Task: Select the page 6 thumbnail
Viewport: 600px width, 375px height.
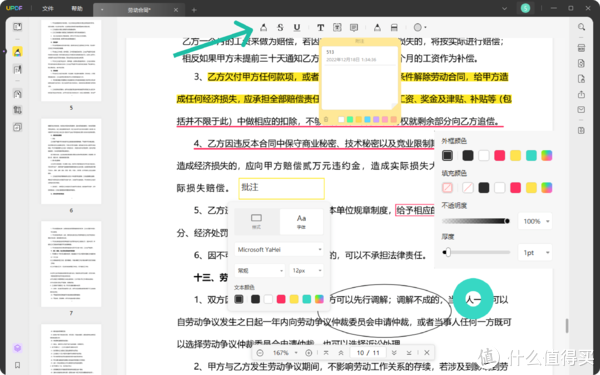Action: (71, 161)
